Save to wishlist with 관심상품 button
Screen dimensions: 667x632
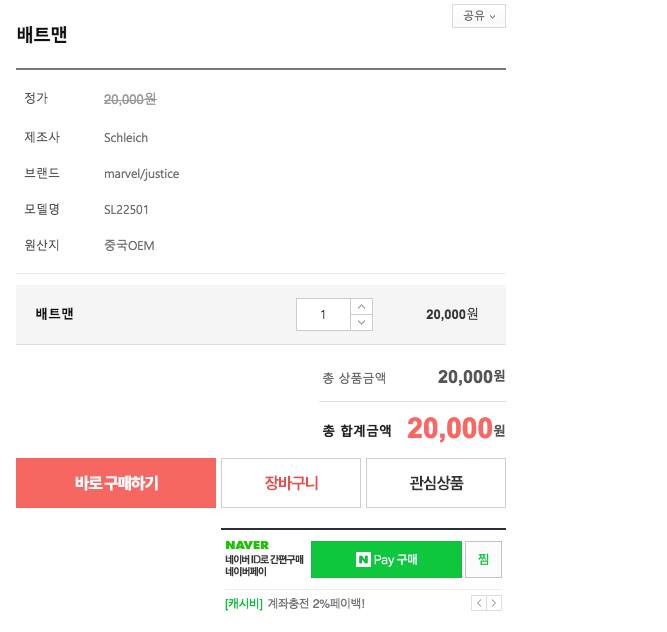pyautogui.click(x=436, y=483)
